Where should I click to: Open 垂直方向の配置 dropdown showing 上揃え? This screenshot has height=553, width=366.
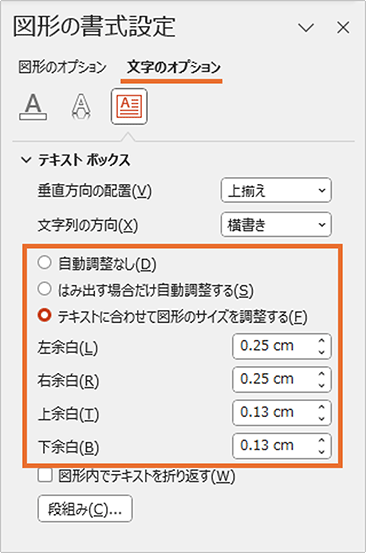[x=276, y=190]
